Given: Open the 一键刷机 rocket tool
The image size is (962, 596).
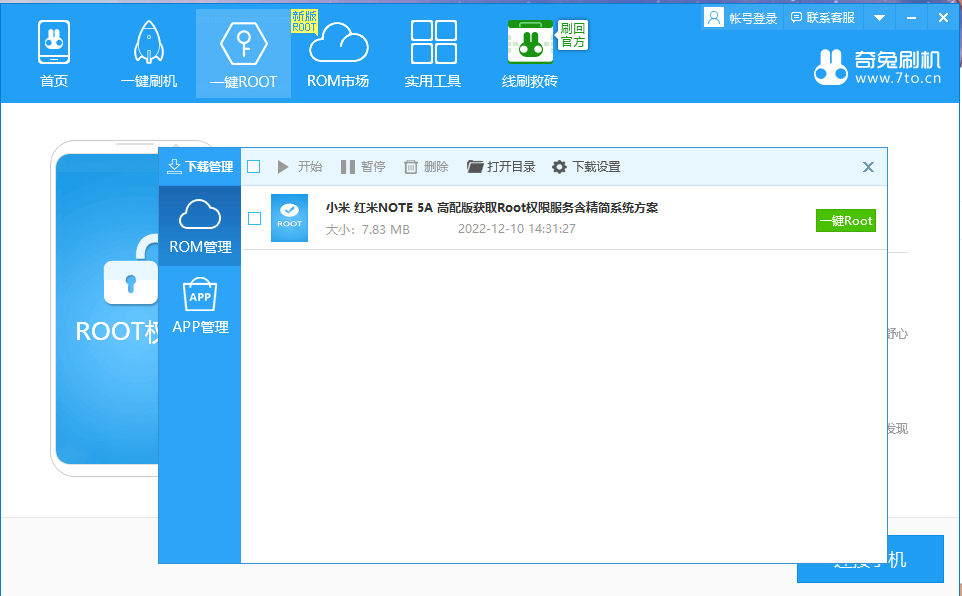Looking at the screenshot, I should tap(148, 54).
